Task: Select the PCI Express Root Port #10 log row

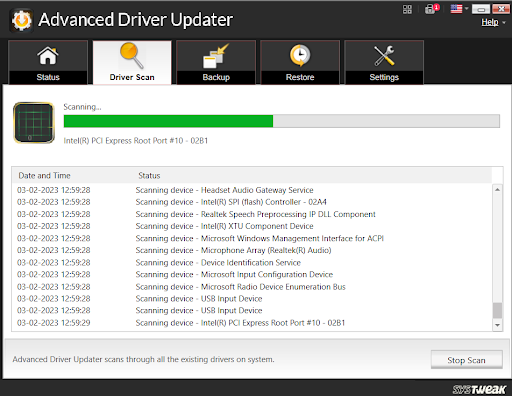Action: (x=252, y=323)
